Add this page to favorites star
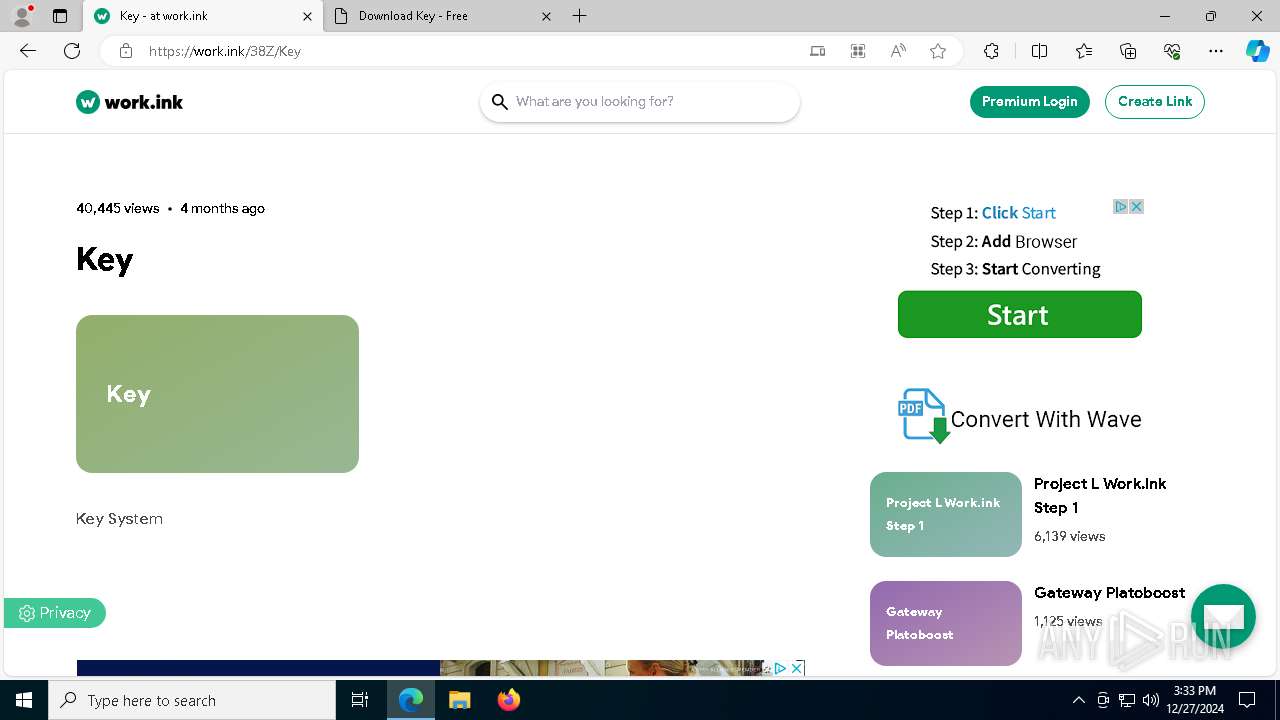1280x720 pixels. (x=938, y=51)
